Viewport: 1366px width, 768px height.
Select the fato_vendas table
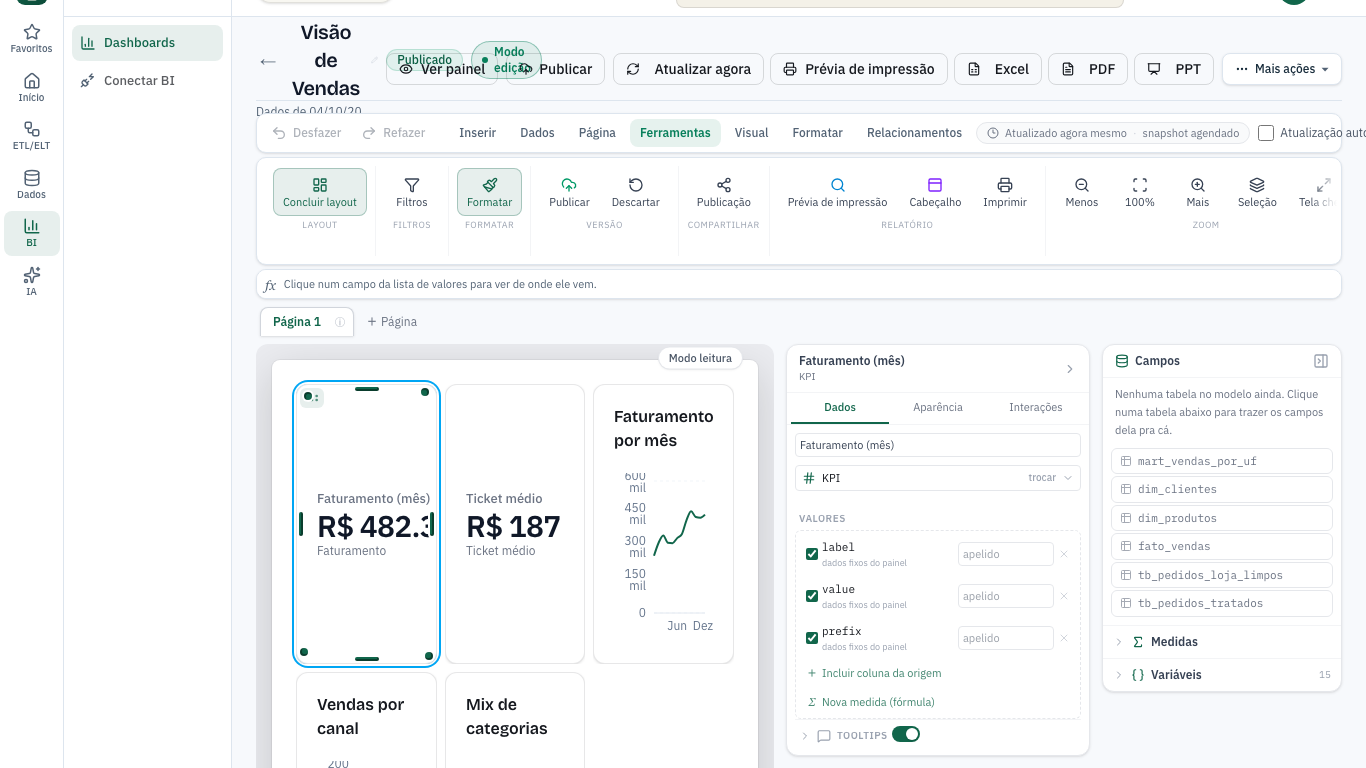[x=1221, y=546]
